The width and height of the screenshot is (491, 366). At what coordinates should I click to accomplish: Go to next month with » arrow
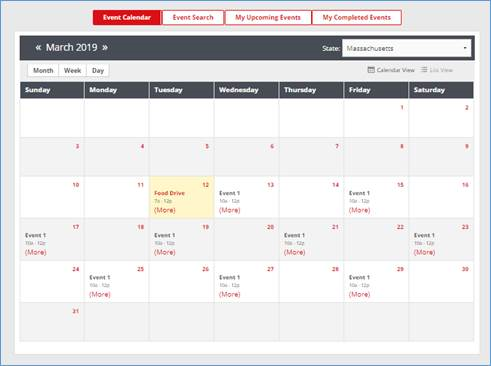point(105,47)
